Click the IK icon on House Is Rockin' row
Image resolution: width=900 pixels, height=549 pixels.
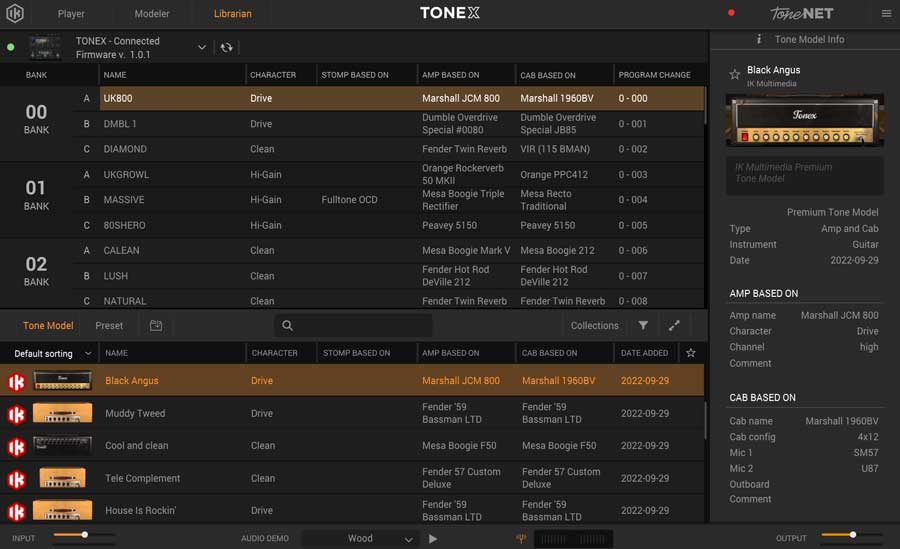coord(17,511)
